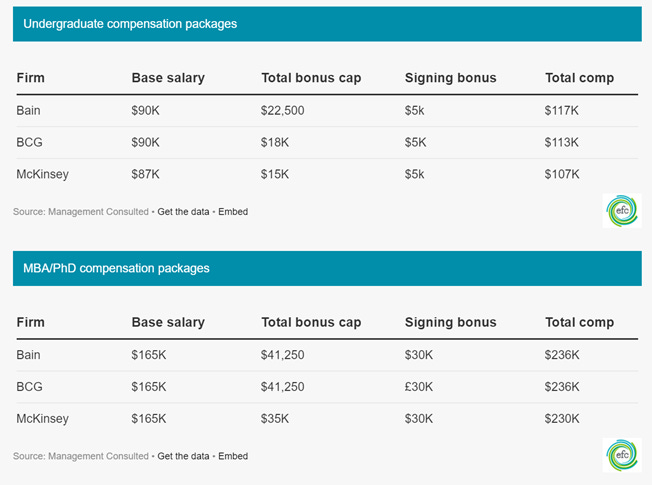Open Get the data link under the MBA/PhD table

(x=183, y=456)
